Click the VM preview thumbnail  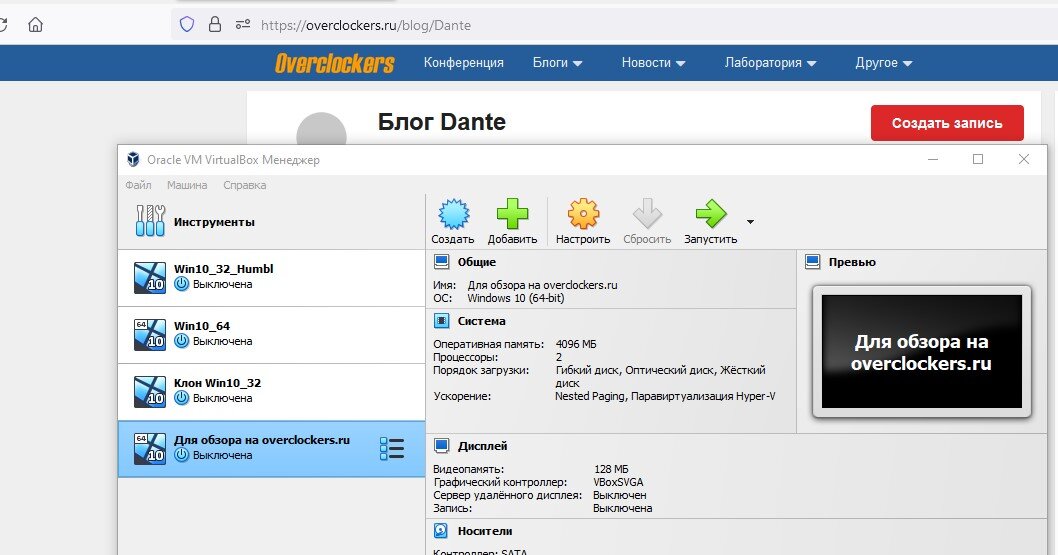[x=922, y=351]
